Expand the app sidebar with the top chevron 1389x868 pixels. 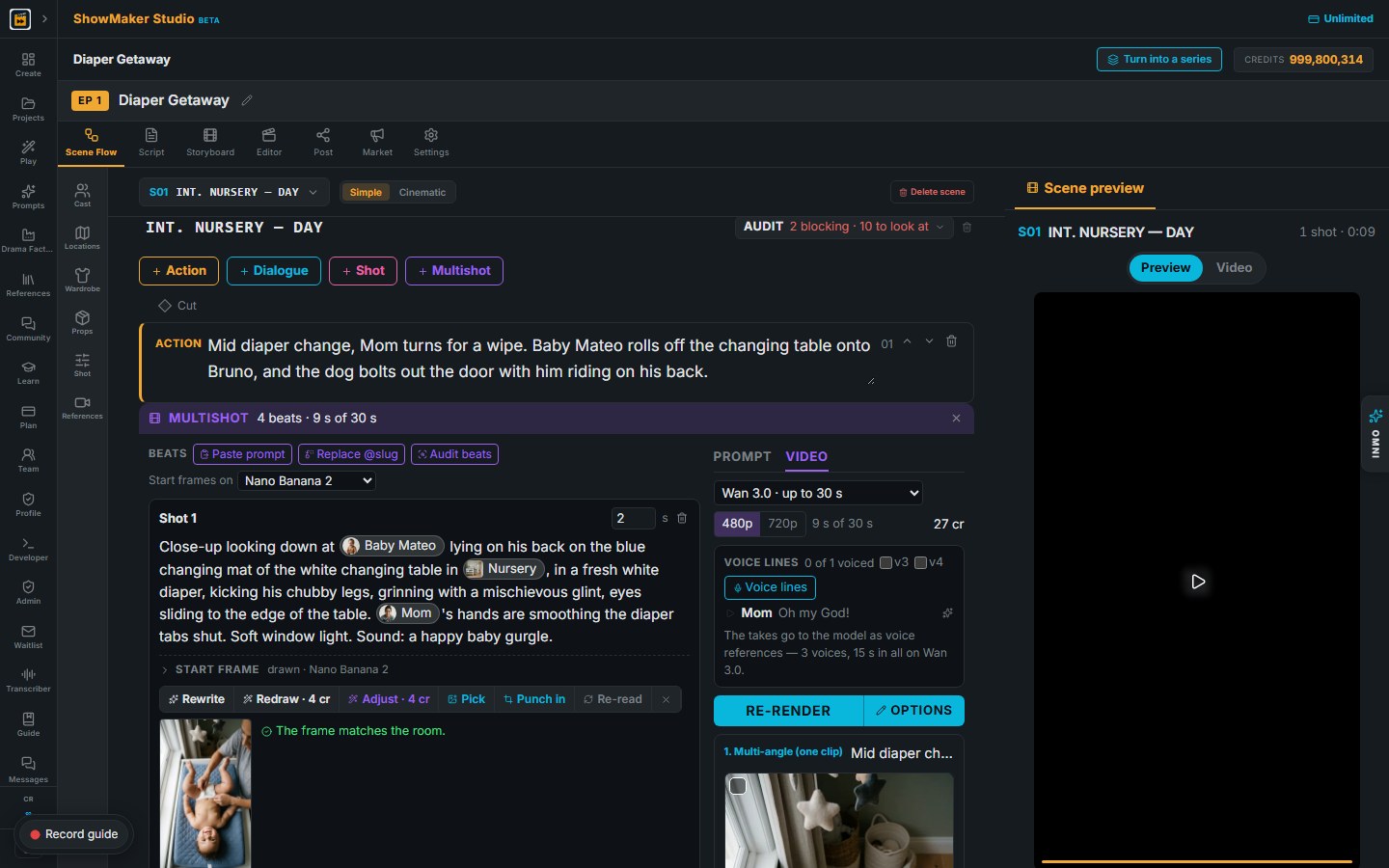[x=44, y=19]
